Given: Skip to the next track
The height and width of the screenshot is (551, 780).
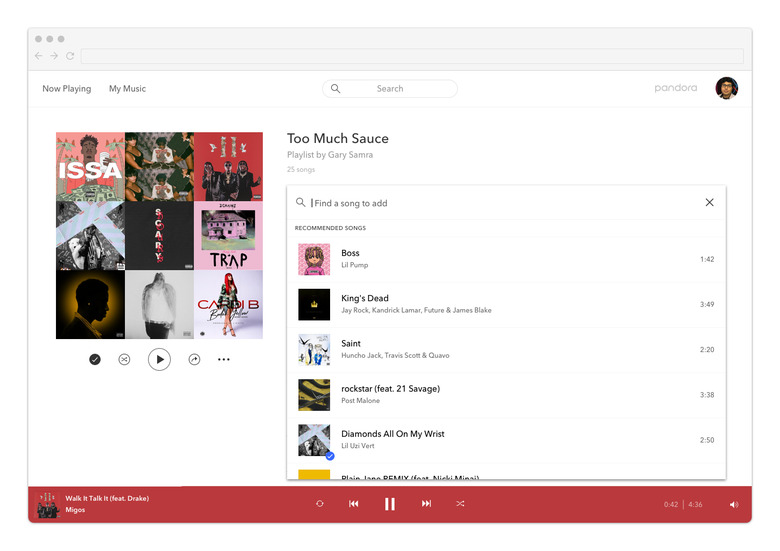Looking at the screenshot, I should point(426,504).
